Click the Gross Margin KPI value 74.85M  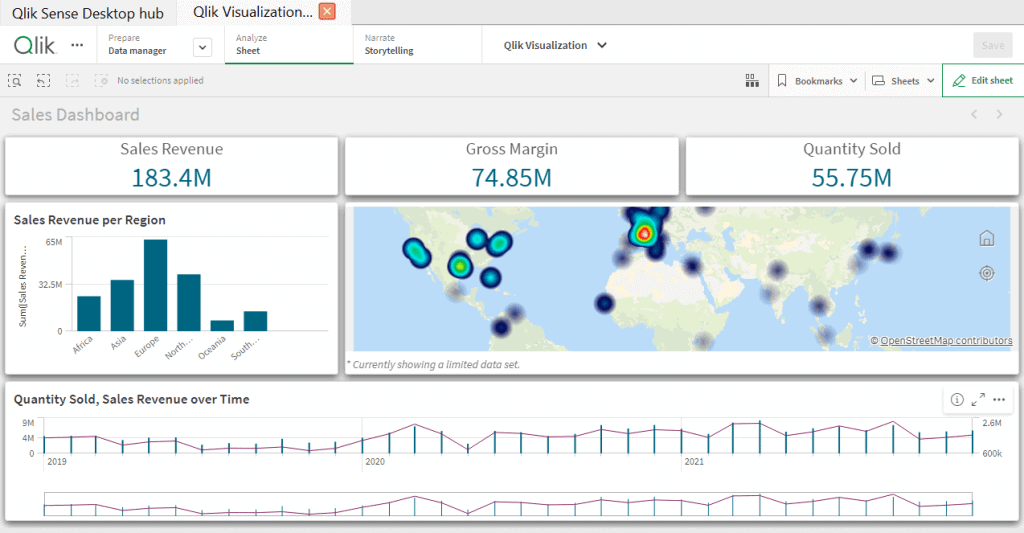pyautogui.click(x=512, y=178)
